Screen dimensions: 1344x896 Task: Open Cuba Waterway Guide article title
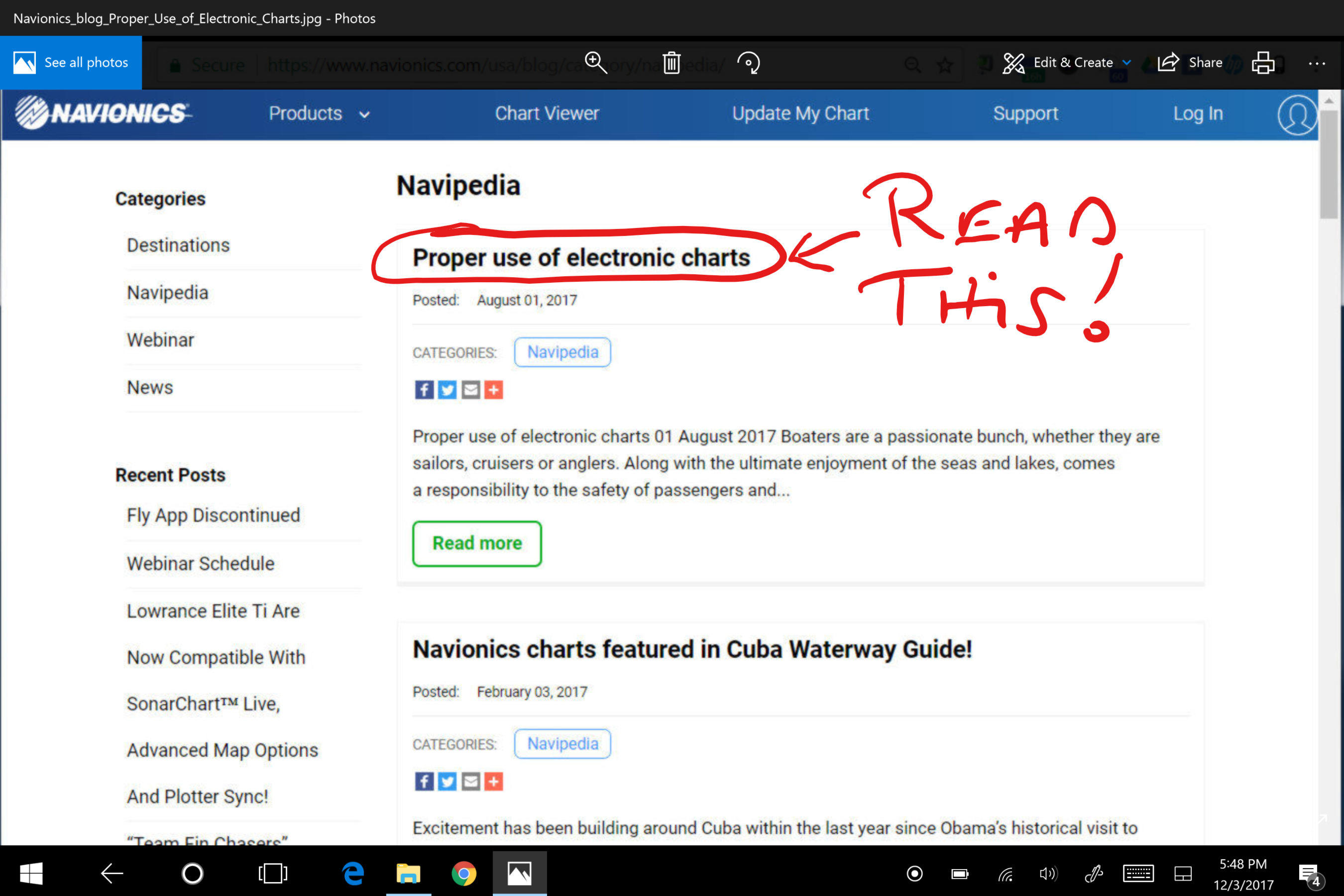pos(692,649)
